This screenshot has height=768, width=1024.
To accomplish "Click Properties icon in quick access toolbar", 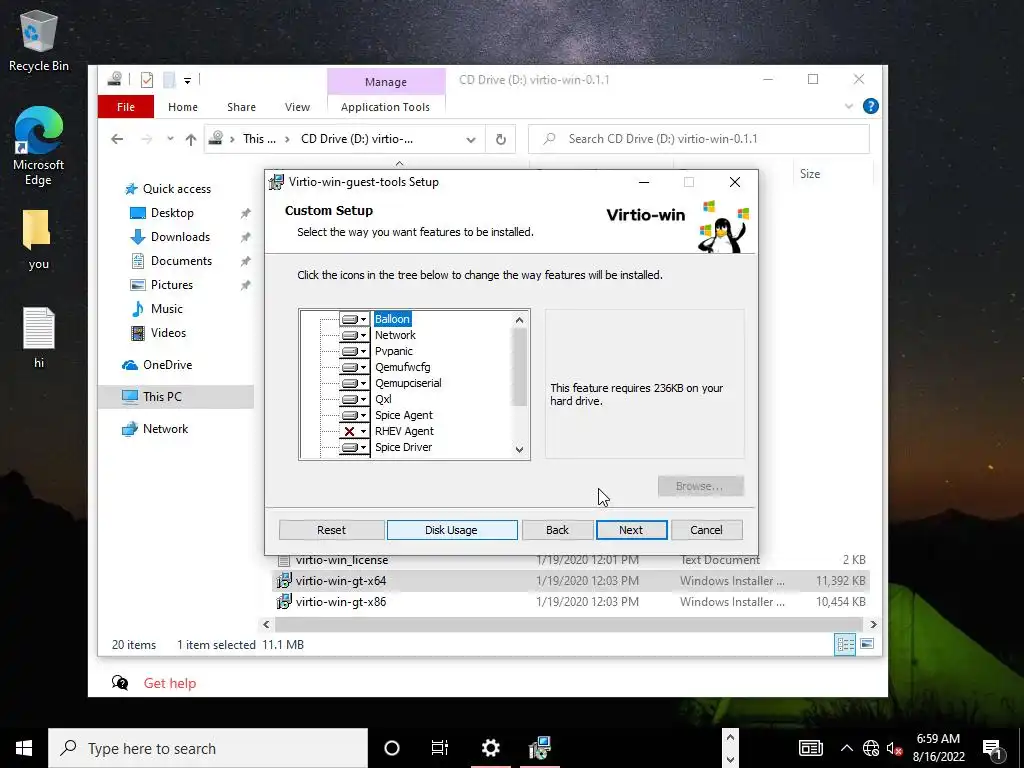I will [147, 80].
